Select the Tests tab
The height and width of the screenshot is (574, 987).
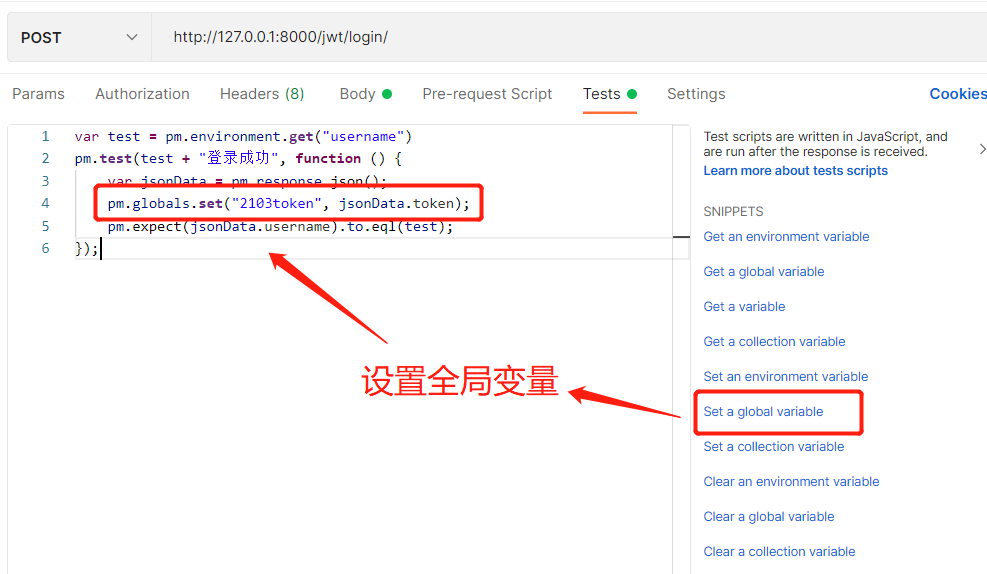(x=609, y=94)
